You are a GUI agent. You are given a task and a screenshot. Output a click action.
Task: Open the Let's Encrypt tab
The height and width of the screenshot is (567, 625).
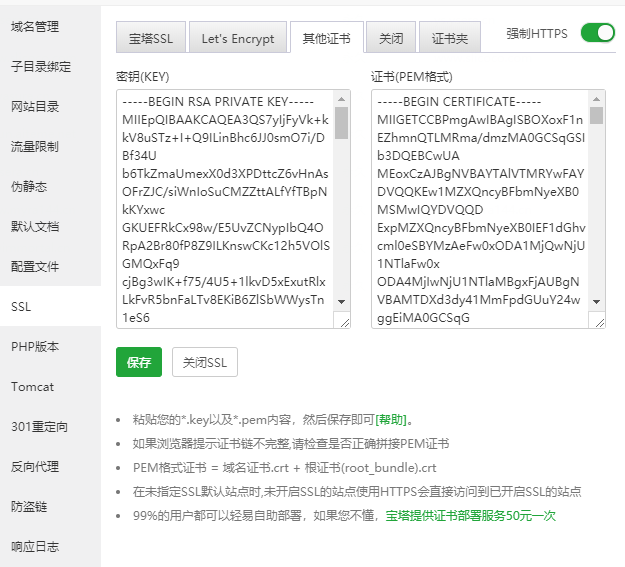click(x=237, y=39)
